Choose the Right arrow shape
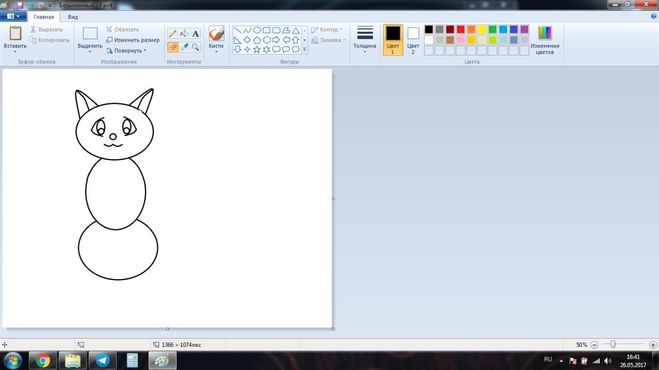Screen dimensions: 659x370 pyautogui.click(x=276, y=40)
